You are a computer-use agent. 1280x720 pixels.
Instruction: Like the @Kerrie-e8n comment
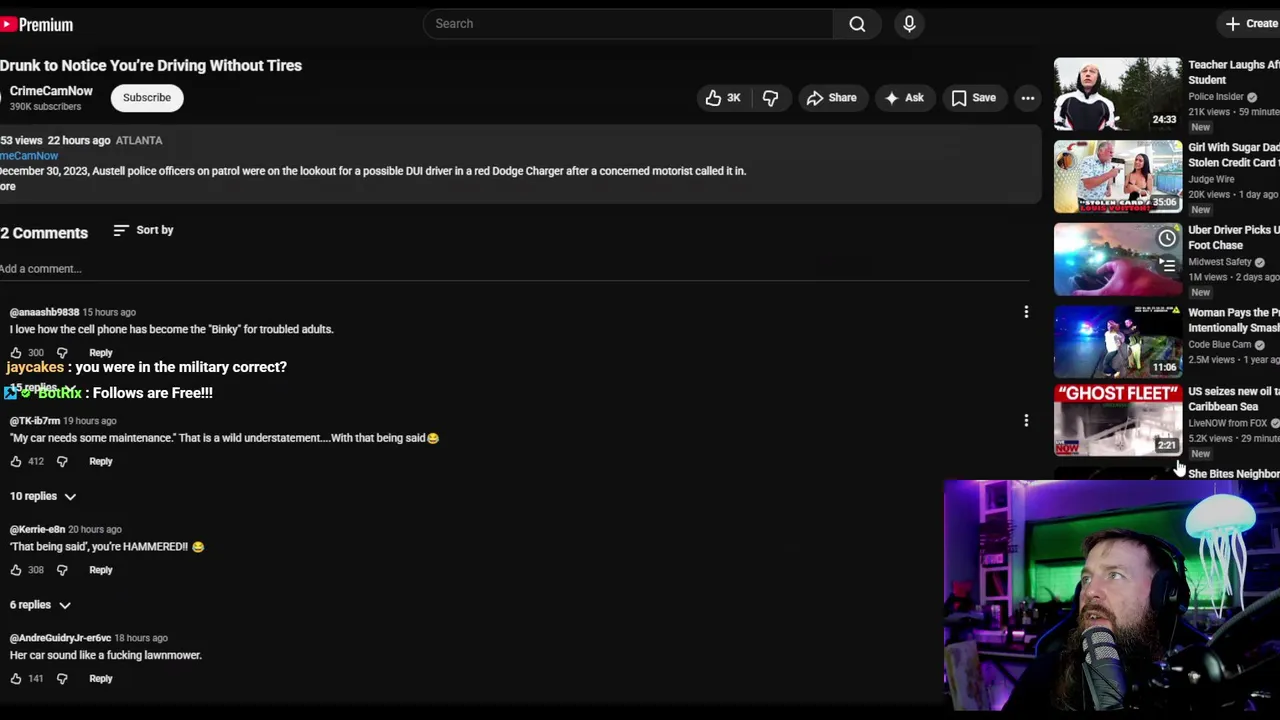click(x=16, y=570)
